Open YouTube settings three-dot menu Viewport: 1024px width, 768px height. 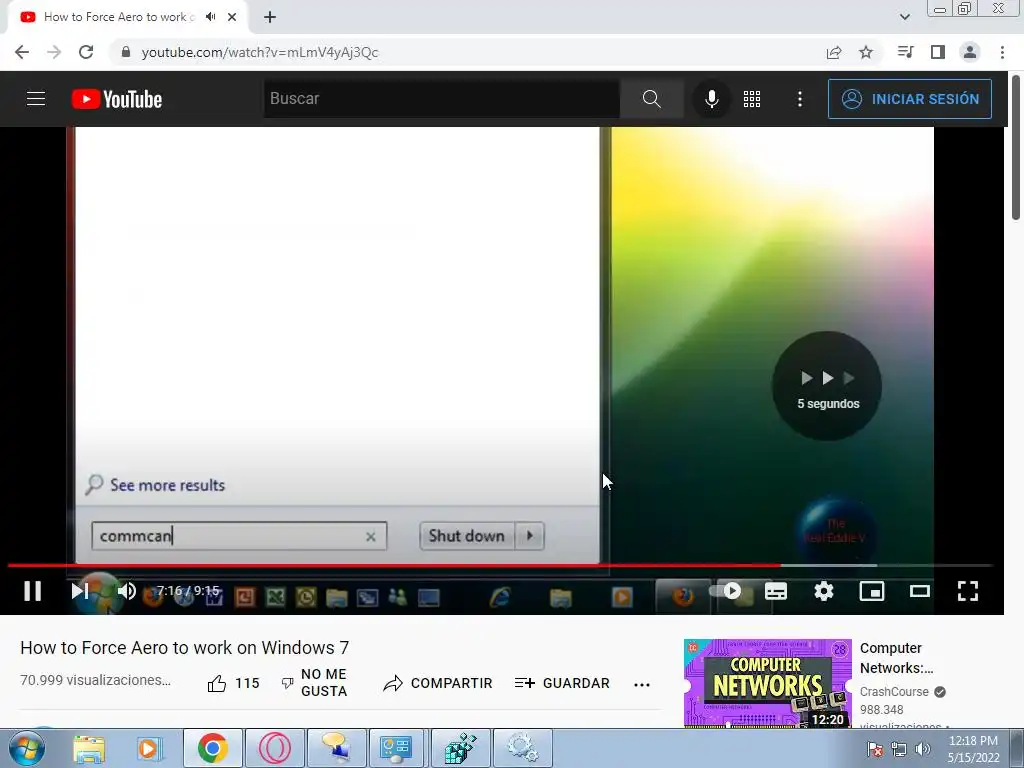800,99
